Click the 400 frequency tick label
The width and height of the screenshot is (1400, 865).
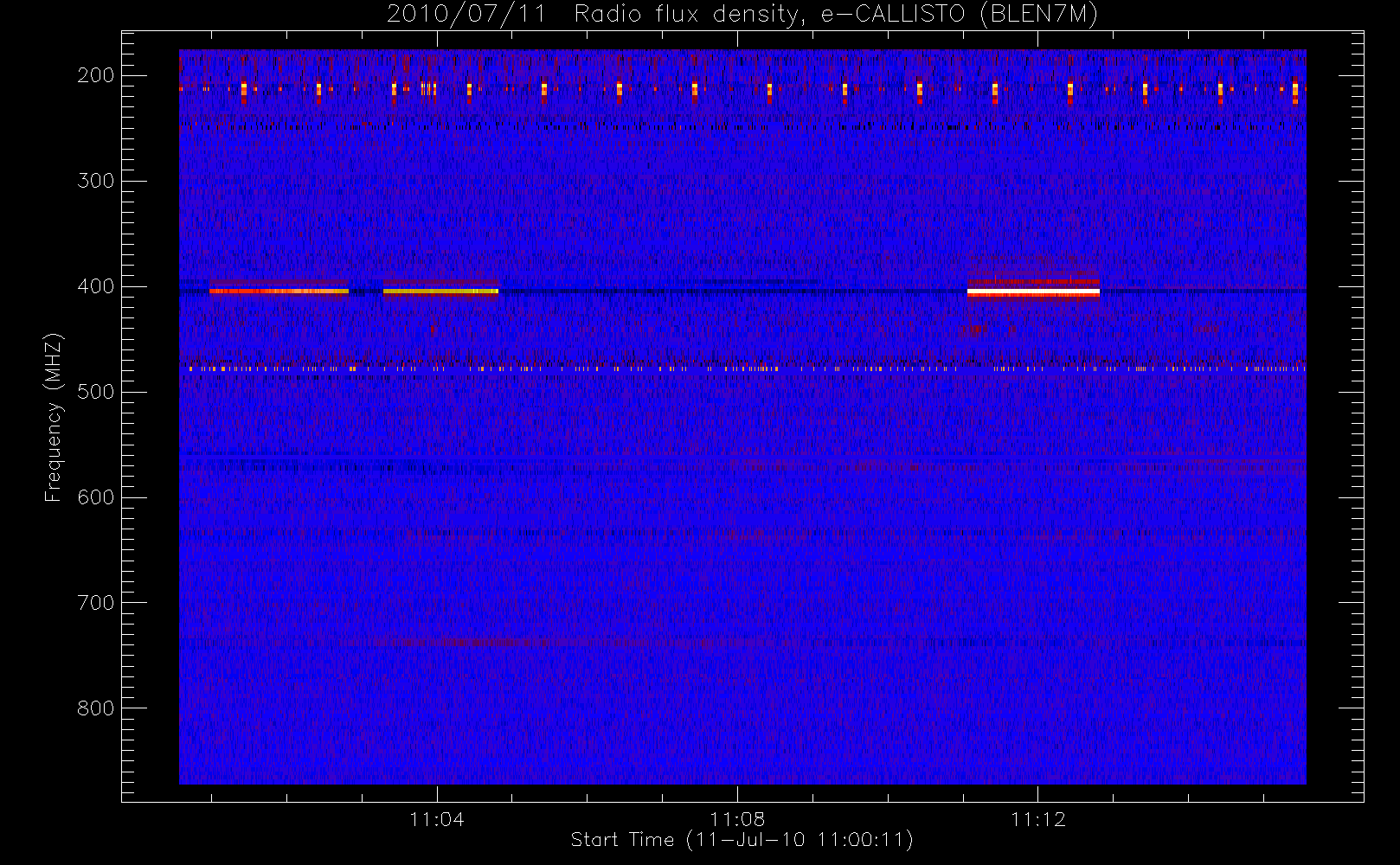pos(95,286)
